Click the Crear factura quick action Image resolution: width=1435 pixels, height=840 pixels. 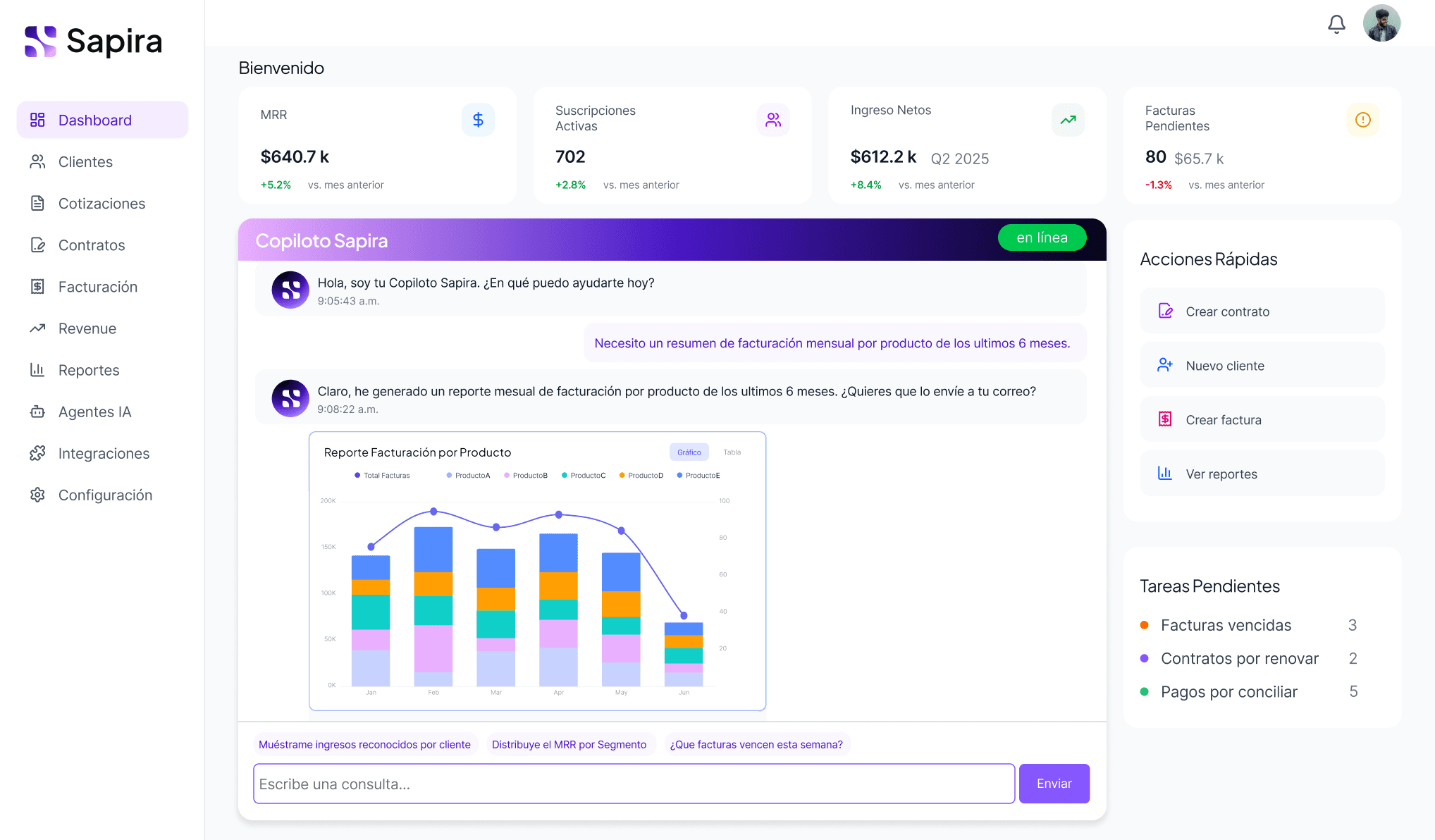tap(1262, 419)
